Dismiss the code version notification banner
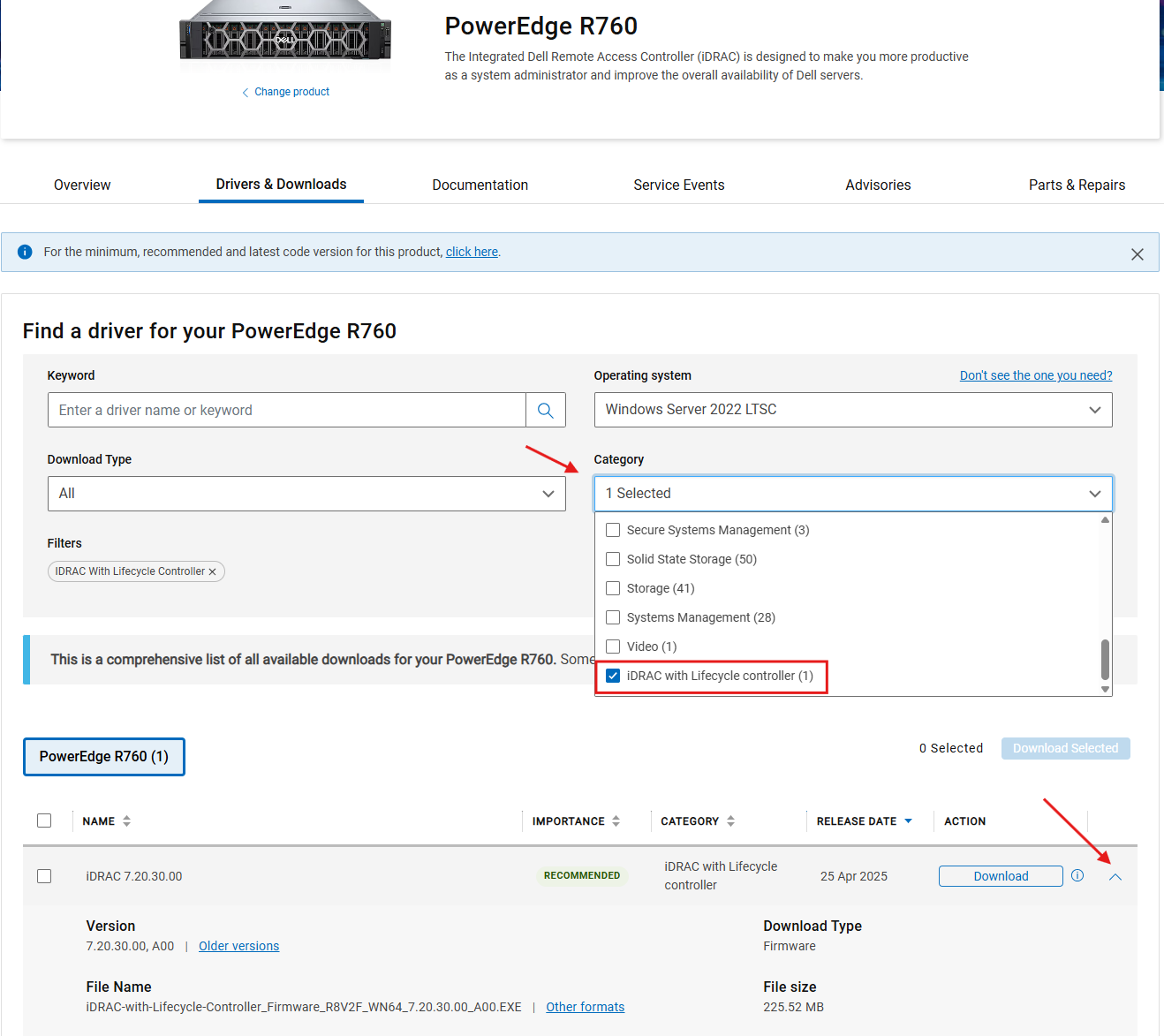Viewport: 1164px width, 1036px height. point(1138,253)
